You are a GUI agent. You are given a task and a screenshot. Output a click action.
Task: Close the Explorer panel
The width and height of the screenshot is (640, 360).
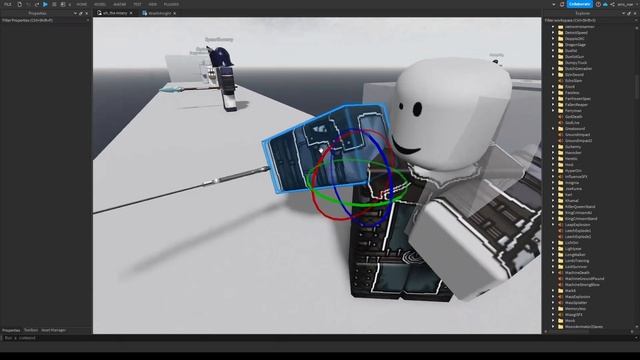tap(635, 13)
